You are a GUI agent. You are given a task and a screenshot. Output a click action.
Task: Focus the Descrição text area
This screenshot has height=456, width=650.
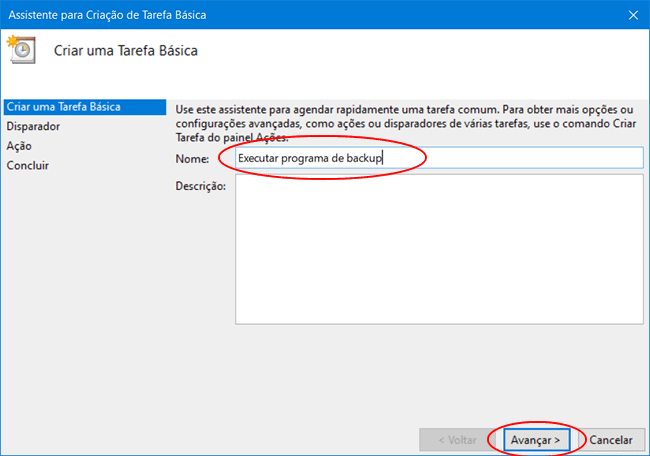[x=438, y=250]
